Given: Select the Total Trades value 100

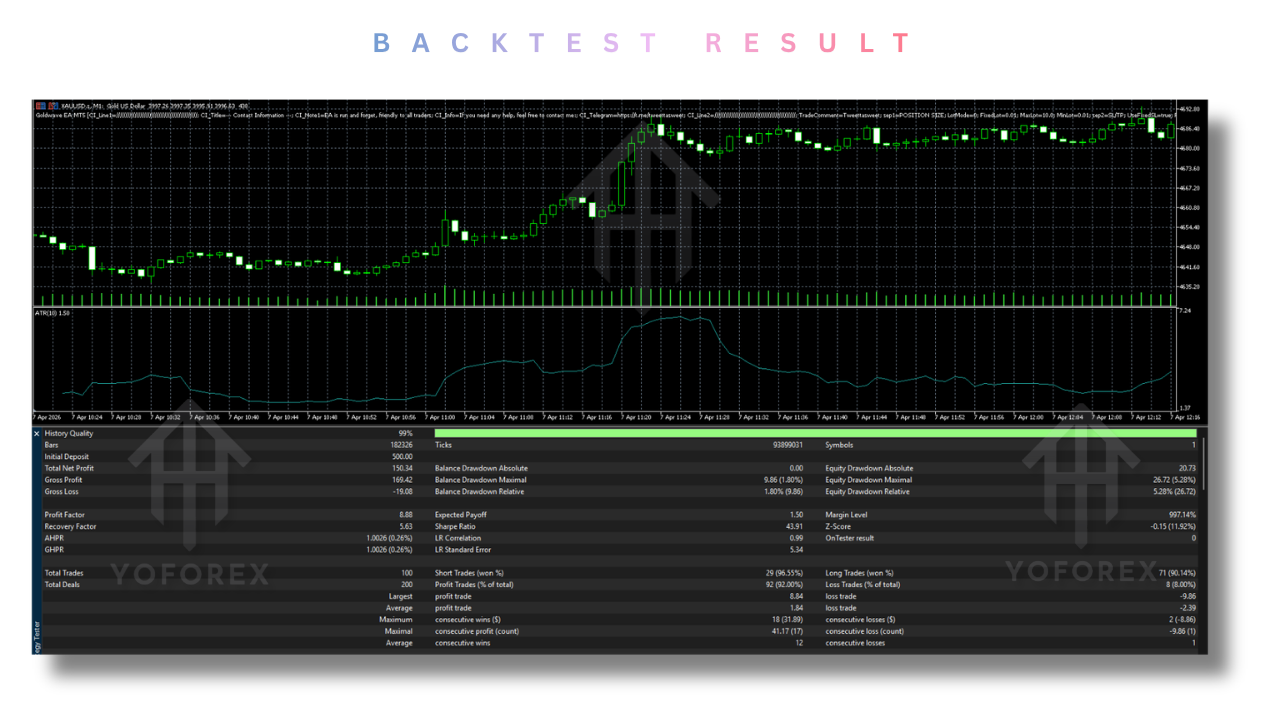Looking at the screenshot, I should pyautogui.click(x=407, y=573).
